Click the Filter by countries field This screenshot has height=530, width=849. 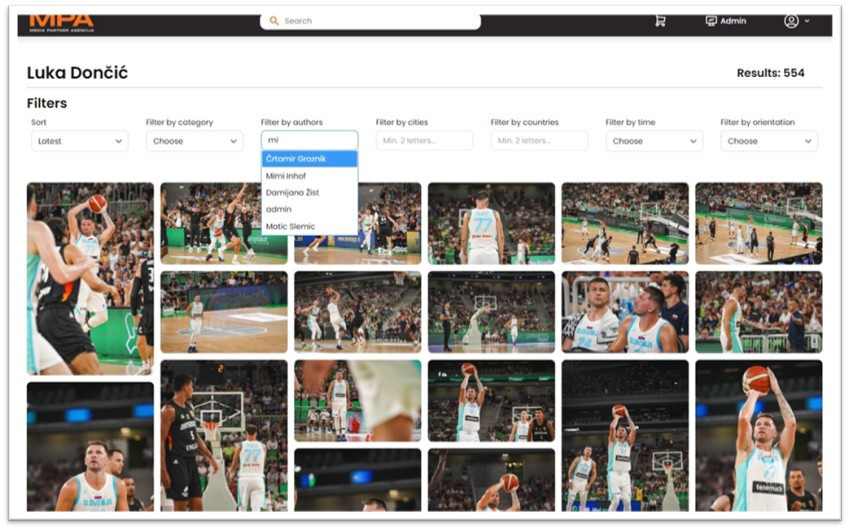[539, 140]
